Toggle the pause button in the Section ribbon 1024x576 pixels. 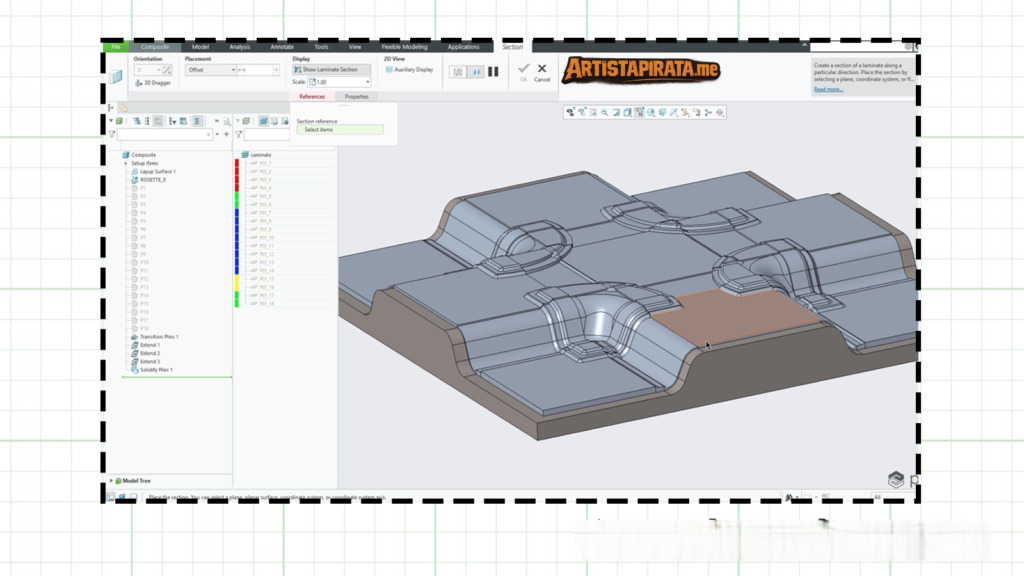pos(493,72)
